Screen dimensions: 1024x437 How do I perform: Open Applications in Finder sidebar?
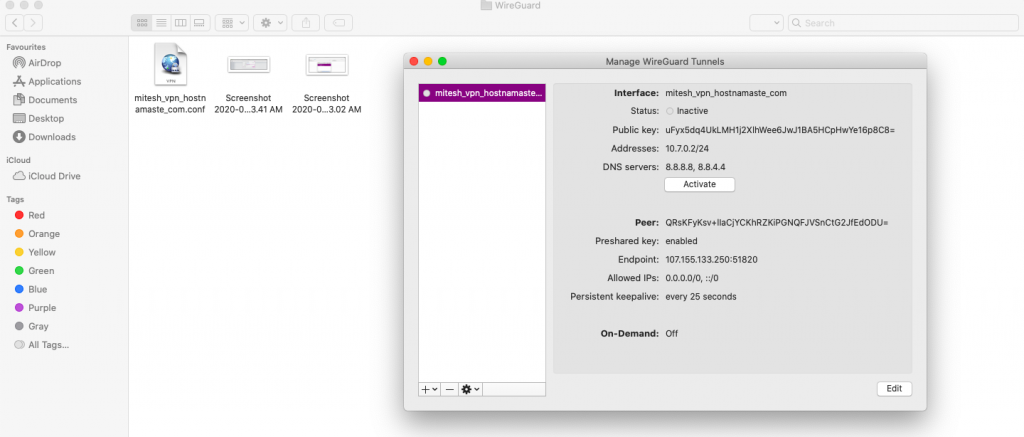pos(46,82)
